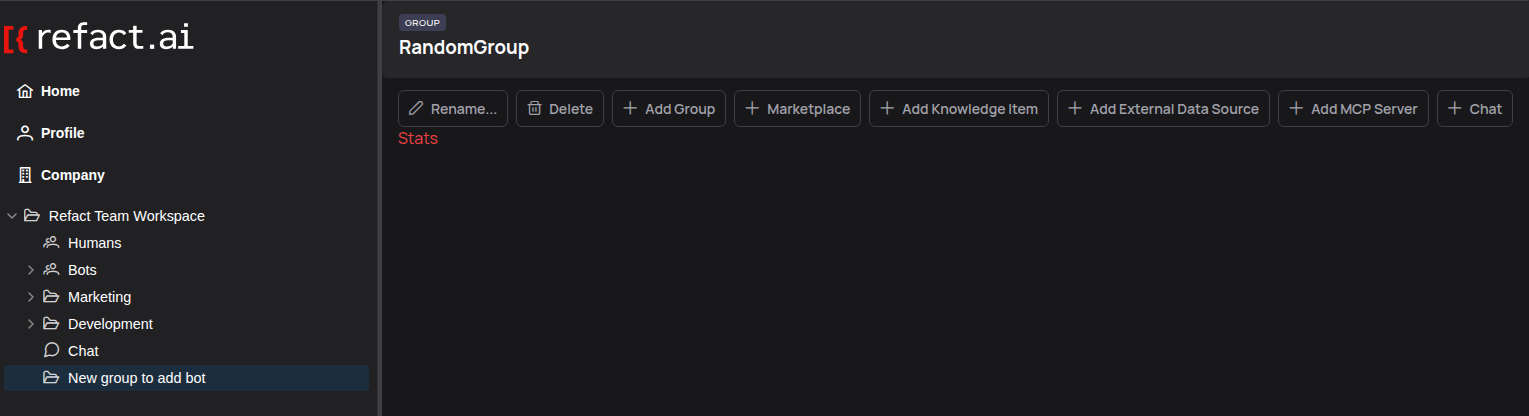Expand the Marketing folder node
The height and width of the screenshot is (416, 1529).
tap(31, 297)
